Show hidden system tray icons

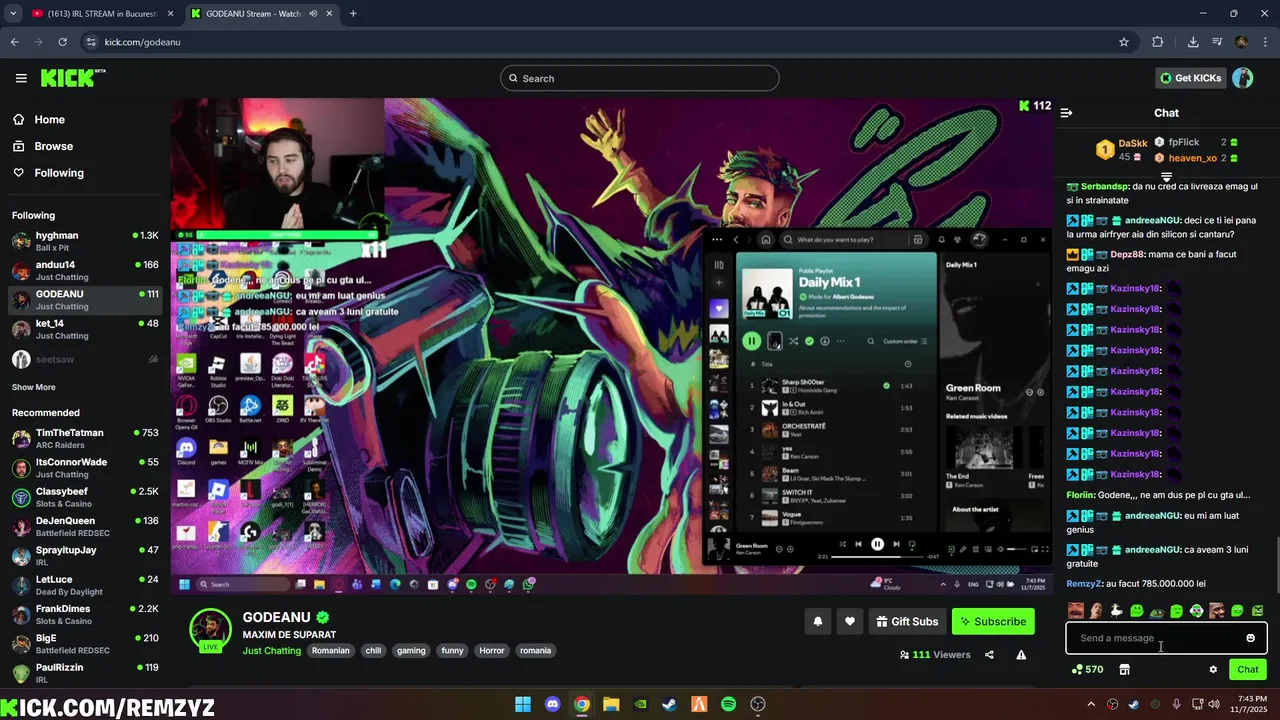(1091, 704)
